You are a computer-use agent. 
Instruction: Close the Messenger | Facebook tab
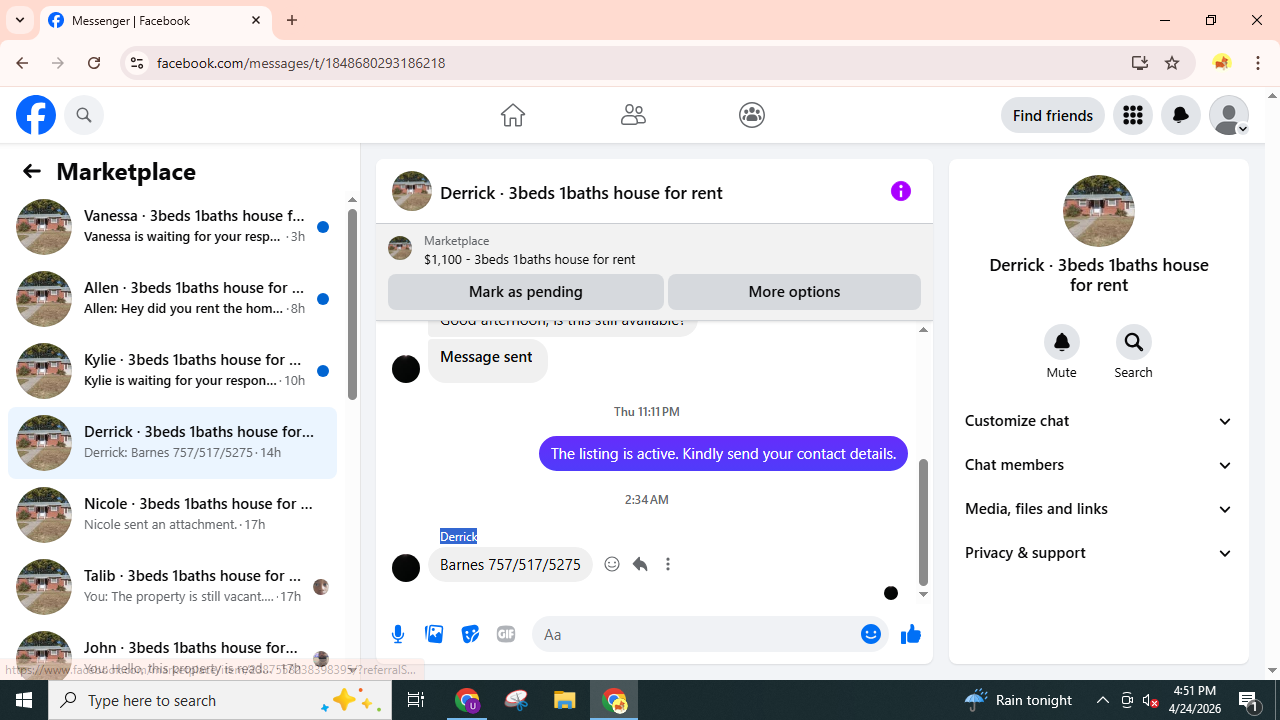click(256, 20)
